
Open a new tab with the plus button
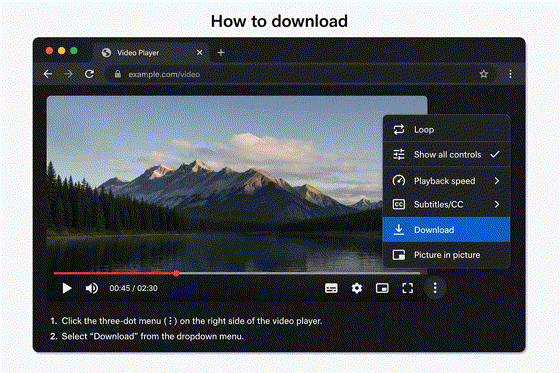pyautogui.click(x=221, y=53)
